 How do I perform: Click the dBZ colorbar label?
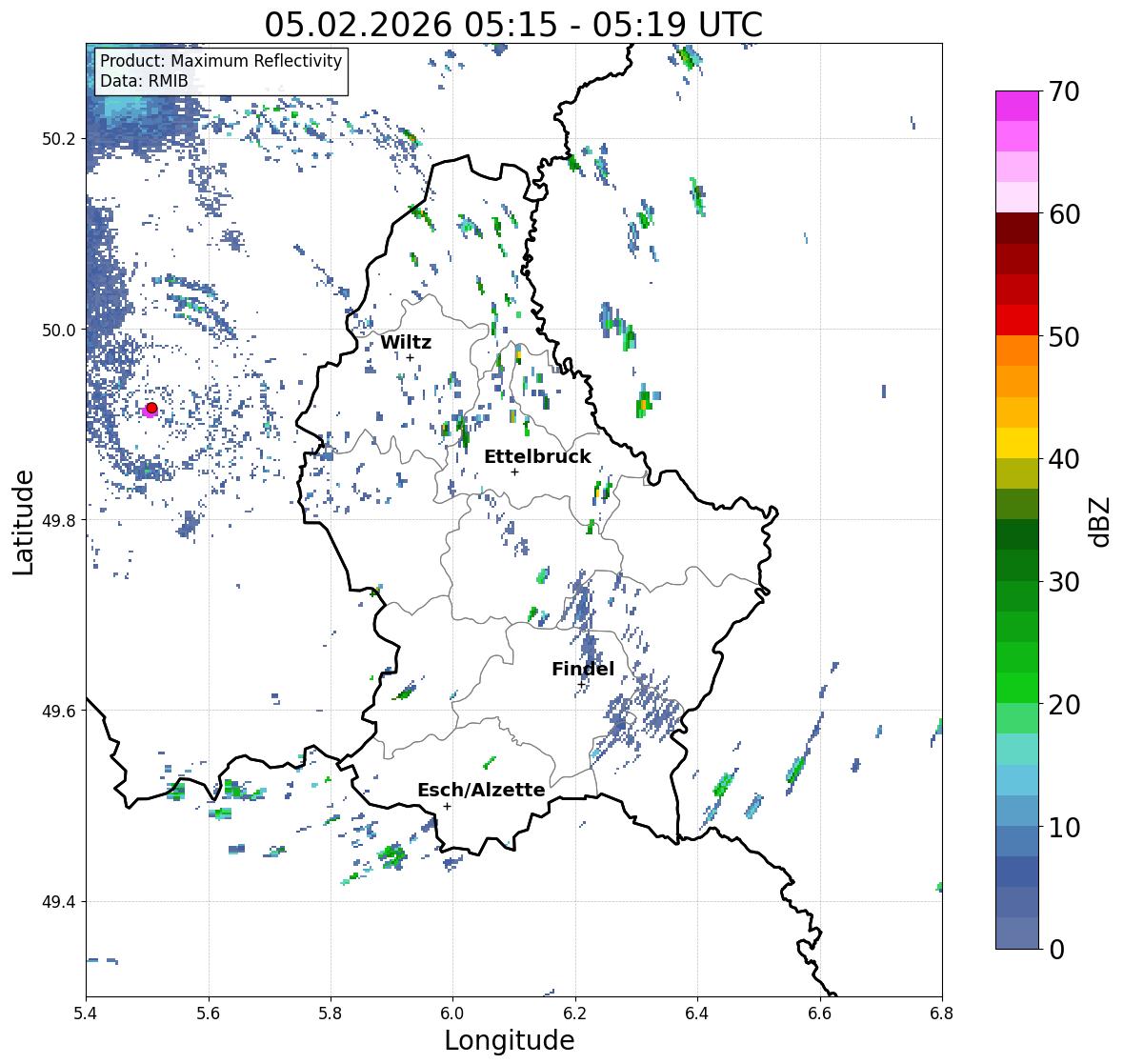coord(1099,521)
